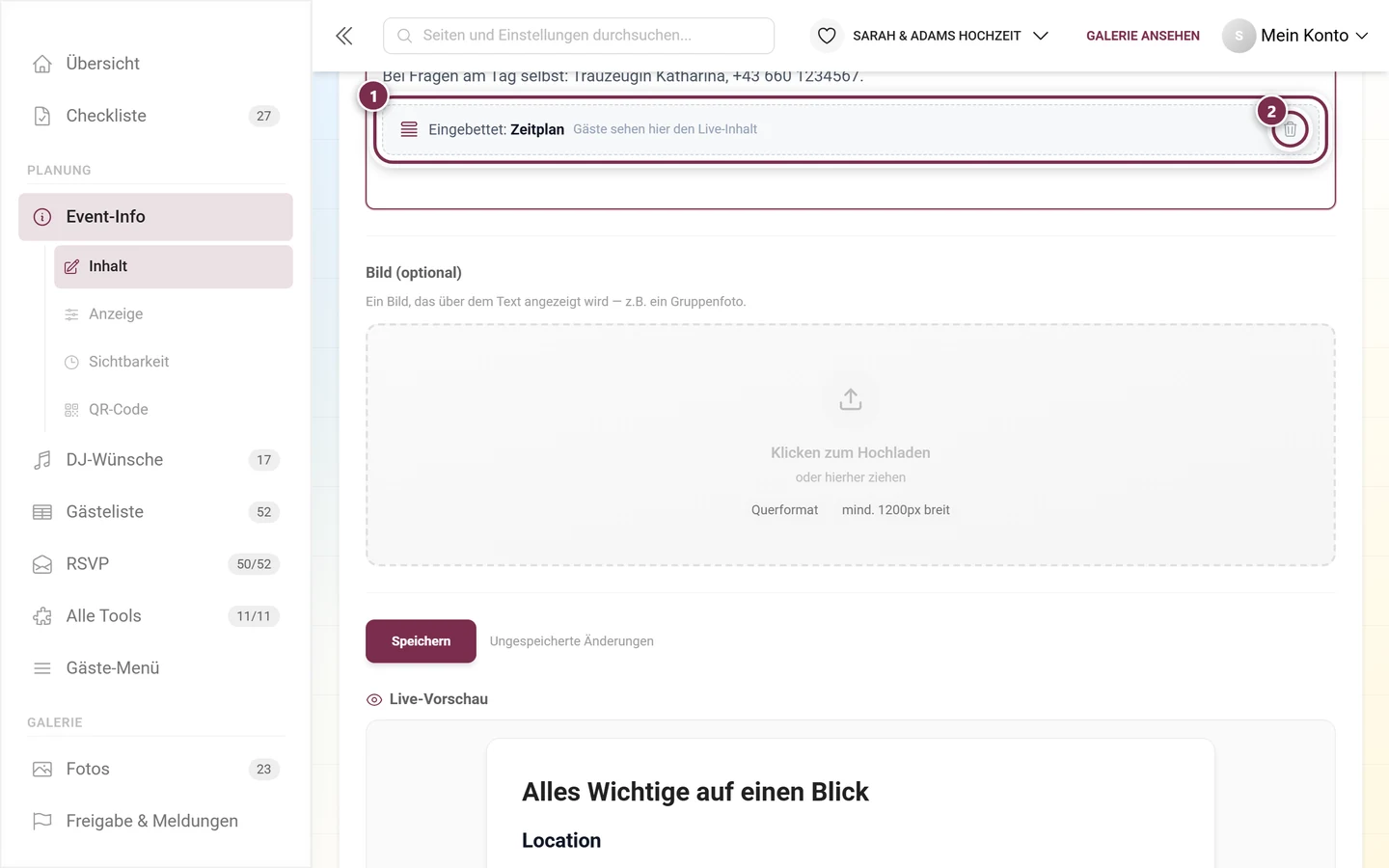Screen dimensions: 1389x868
Task: Click the Checkliste document icon
Action: [42, 116]
